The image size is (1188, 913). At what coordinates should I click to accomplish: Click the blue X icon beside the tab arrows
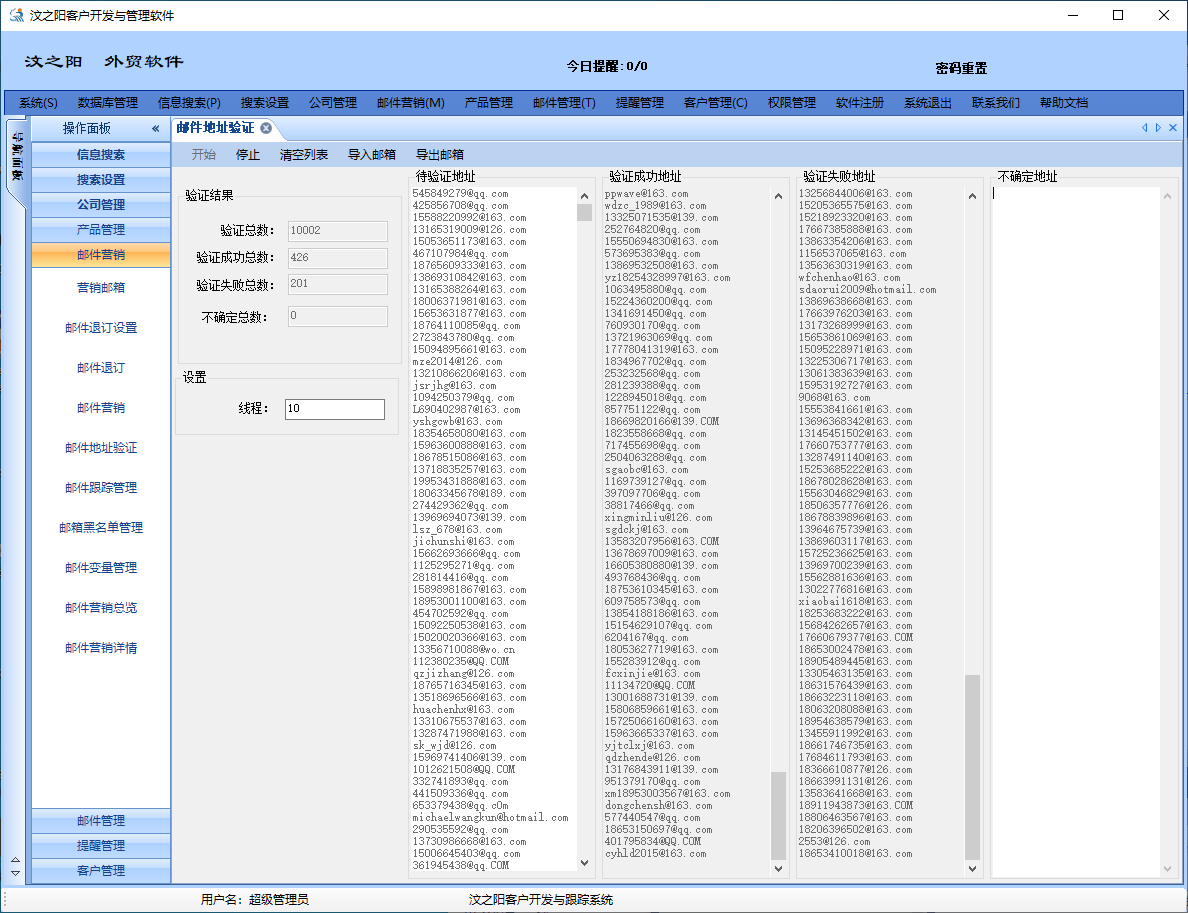pyautogui.click(x=1173, y=128)
